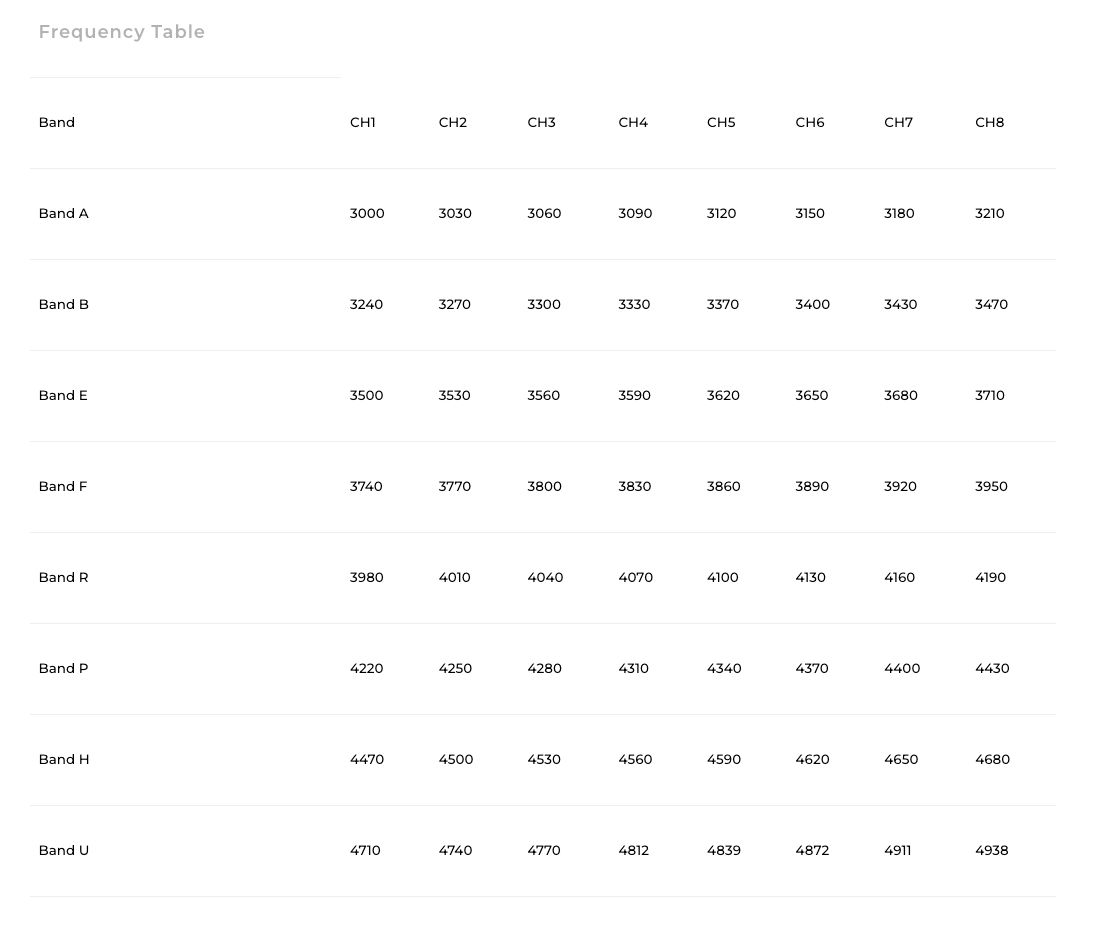Click the Band column header

57,122
